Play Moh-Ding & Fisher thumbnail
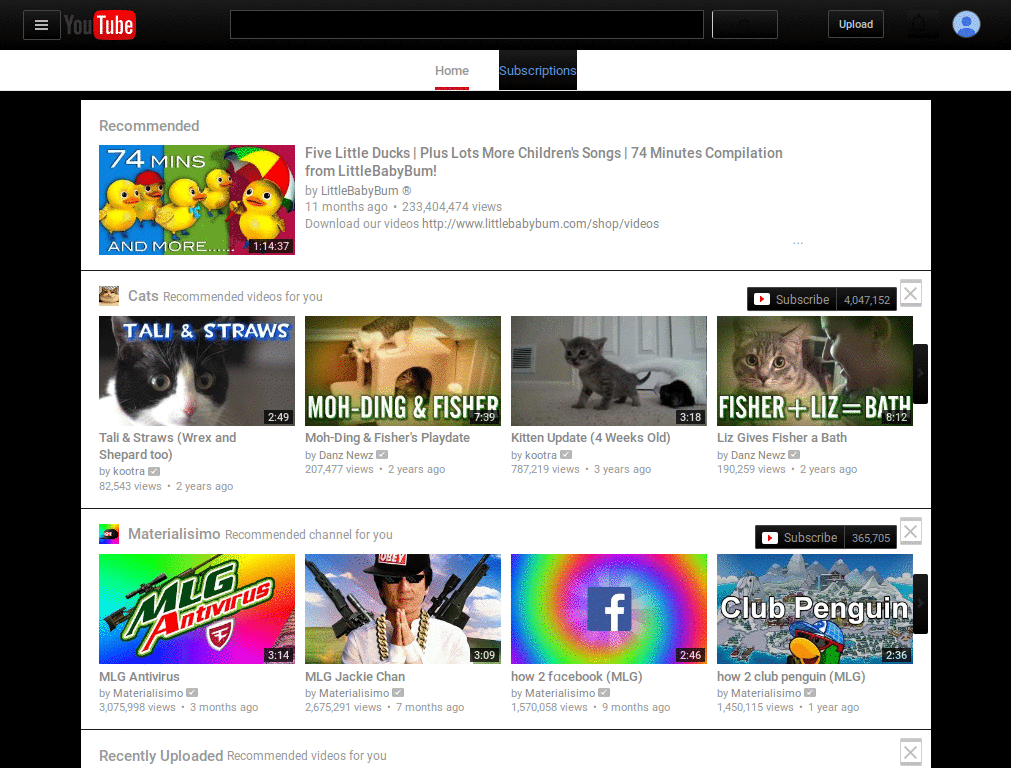 pos(403,371)
